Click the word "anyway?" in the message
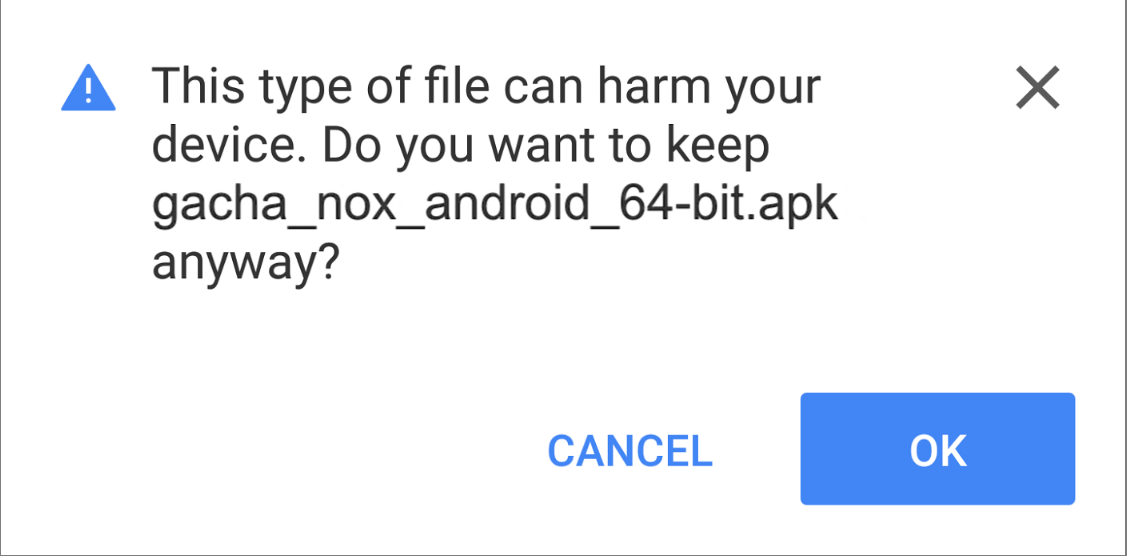 click(244, 266)
